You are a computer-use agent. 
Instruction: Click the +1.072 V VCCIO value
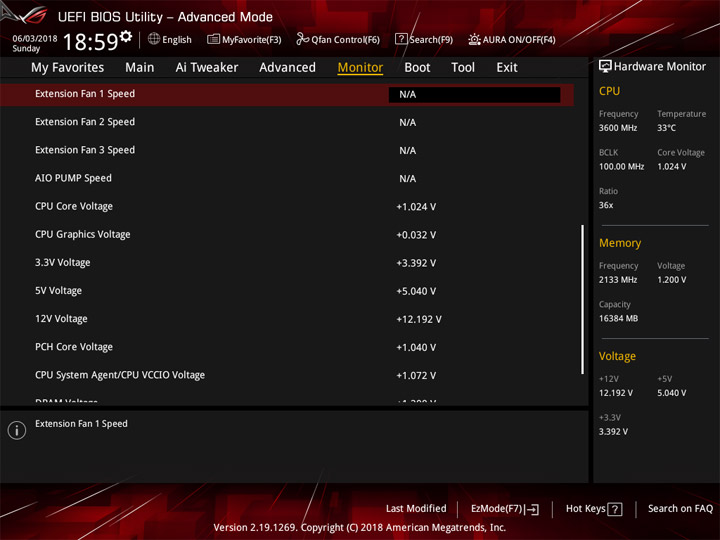416,376
